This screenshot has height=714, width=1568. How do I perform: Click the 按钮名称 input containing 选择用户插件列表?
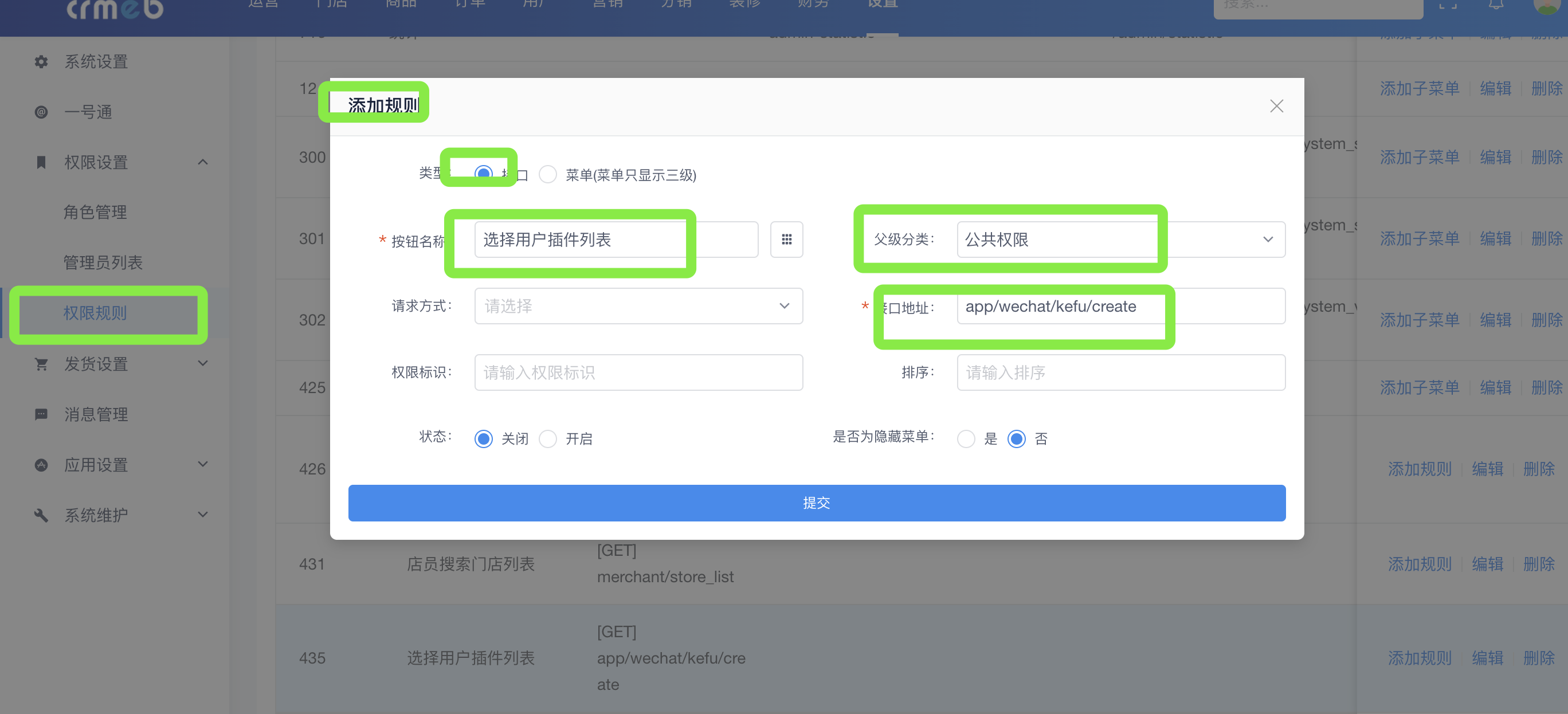616,239
